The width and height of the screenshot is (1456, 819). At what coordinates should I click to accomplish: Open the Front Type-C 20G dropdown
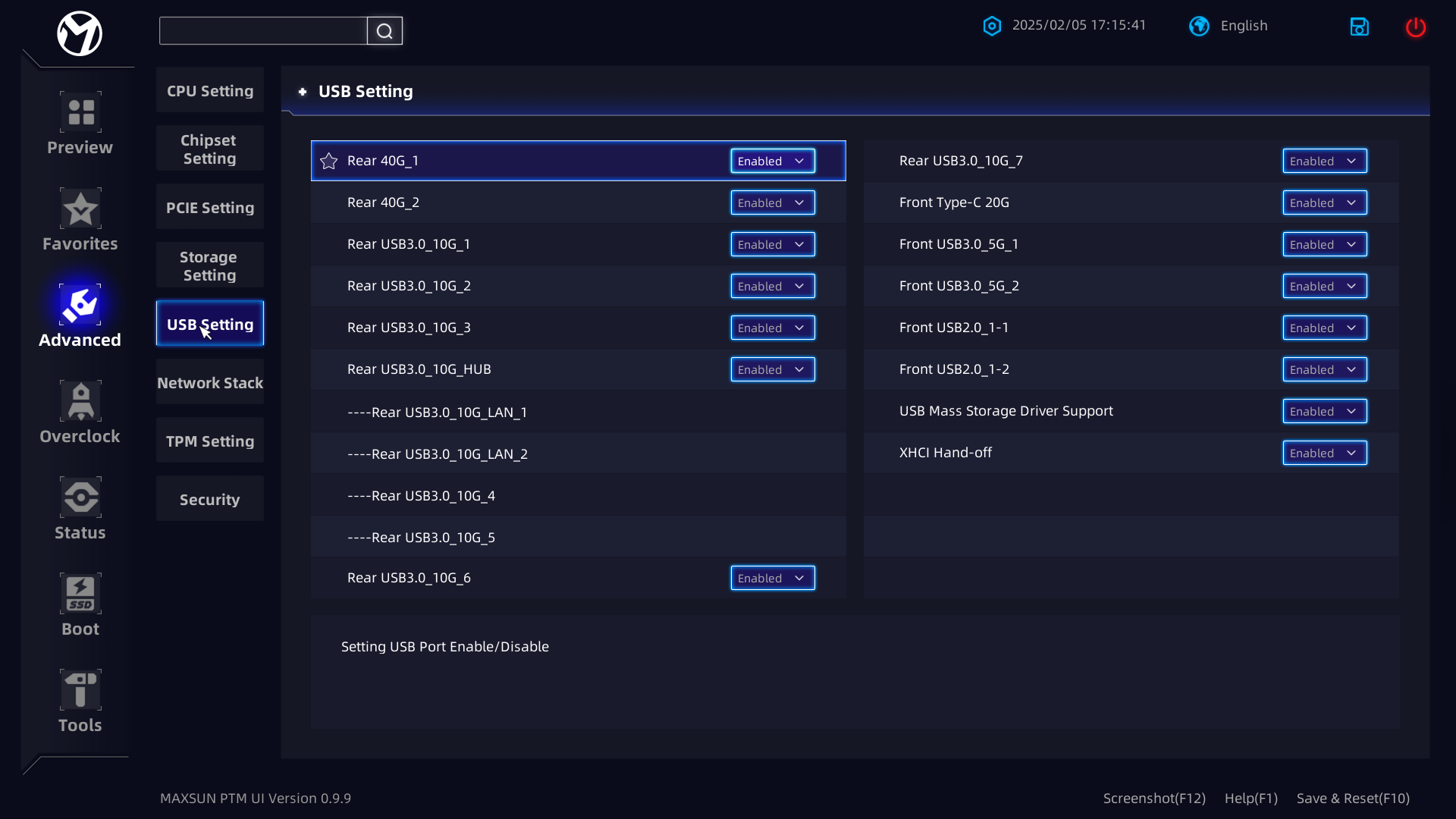1324,202
